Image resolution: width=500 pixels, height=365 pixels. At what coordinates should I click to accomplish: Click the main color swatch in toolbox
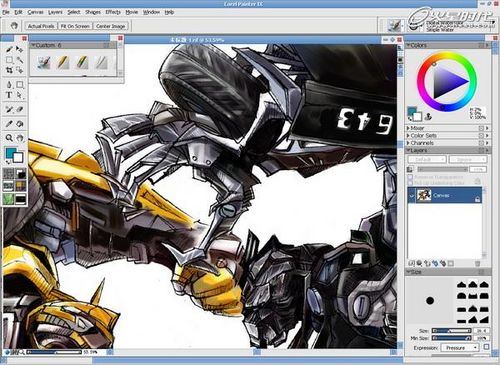11,153
